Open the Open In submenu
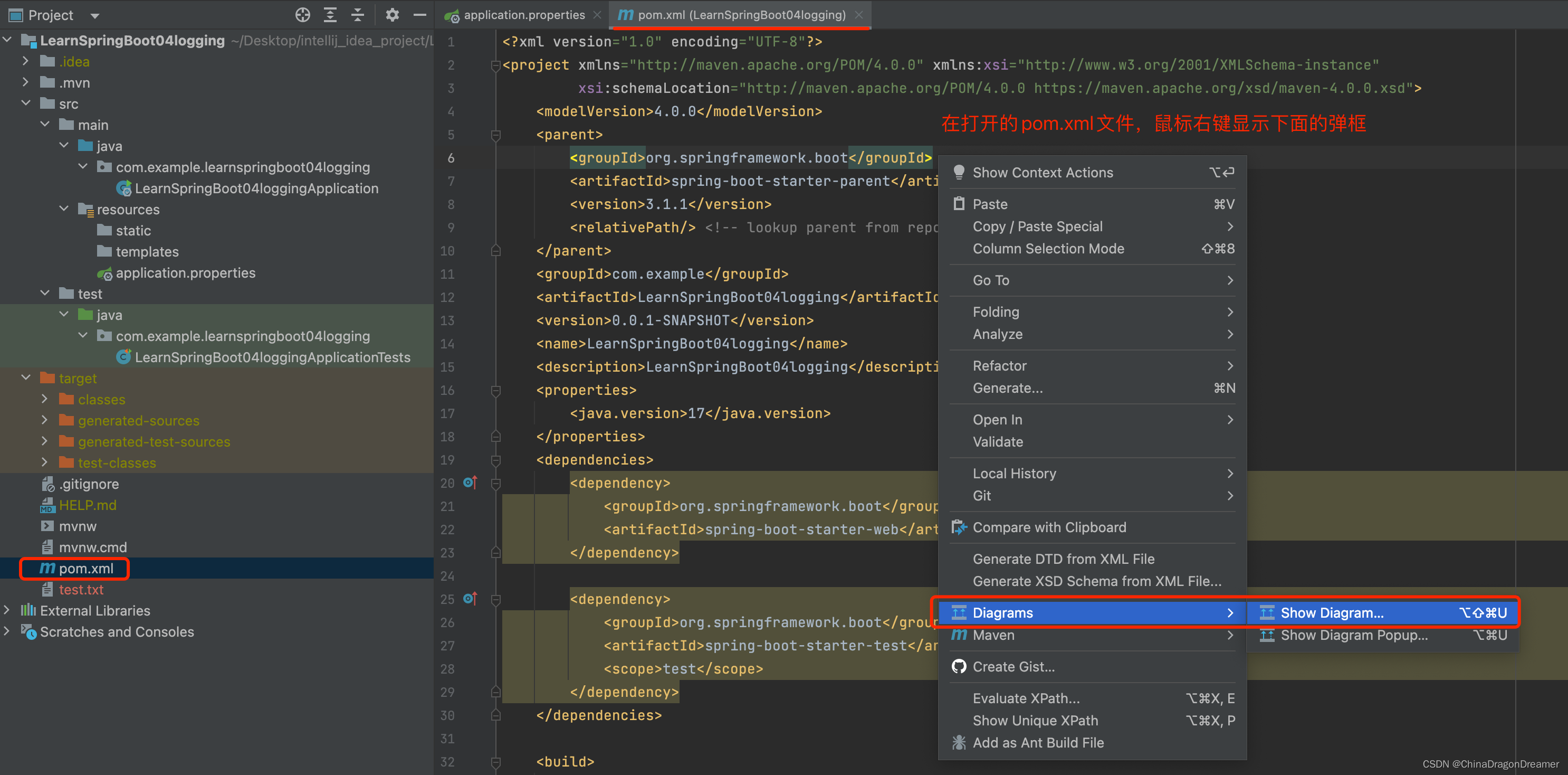This screenshot has height=775, width=1568. point(1093,420)
